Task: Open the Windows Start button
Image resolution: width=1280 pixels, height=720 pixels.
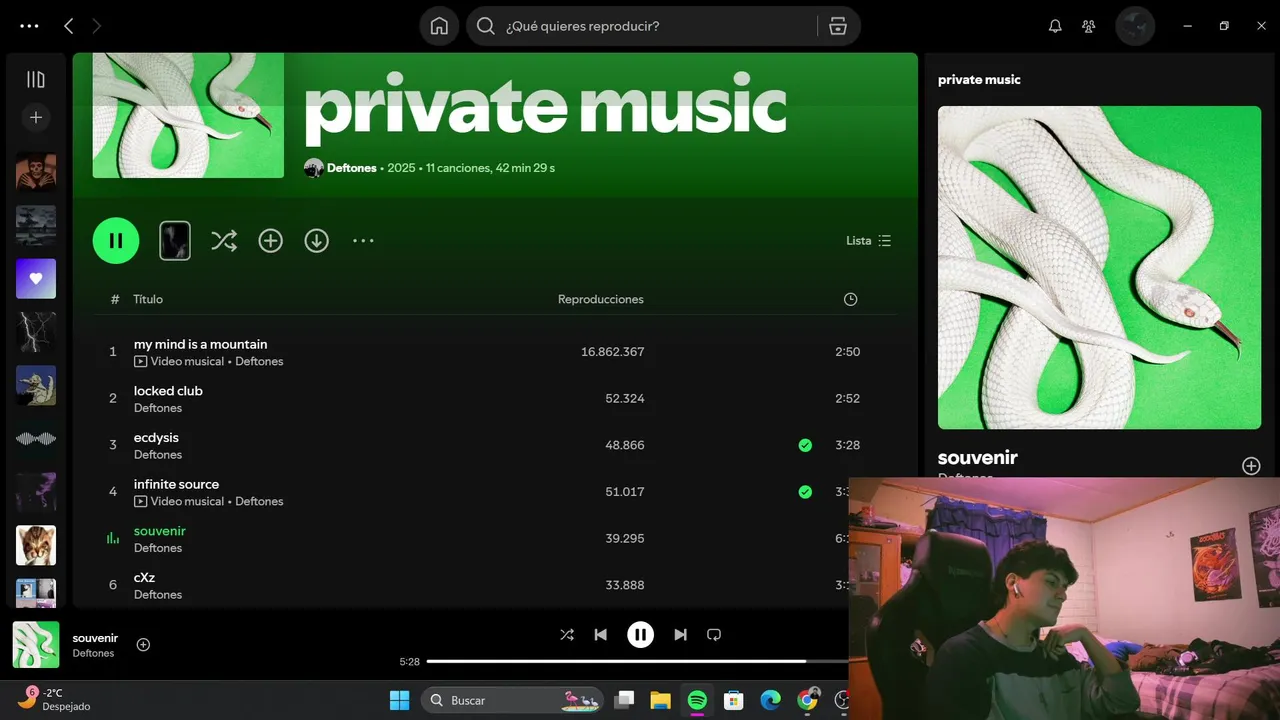Action: [399, 700]
